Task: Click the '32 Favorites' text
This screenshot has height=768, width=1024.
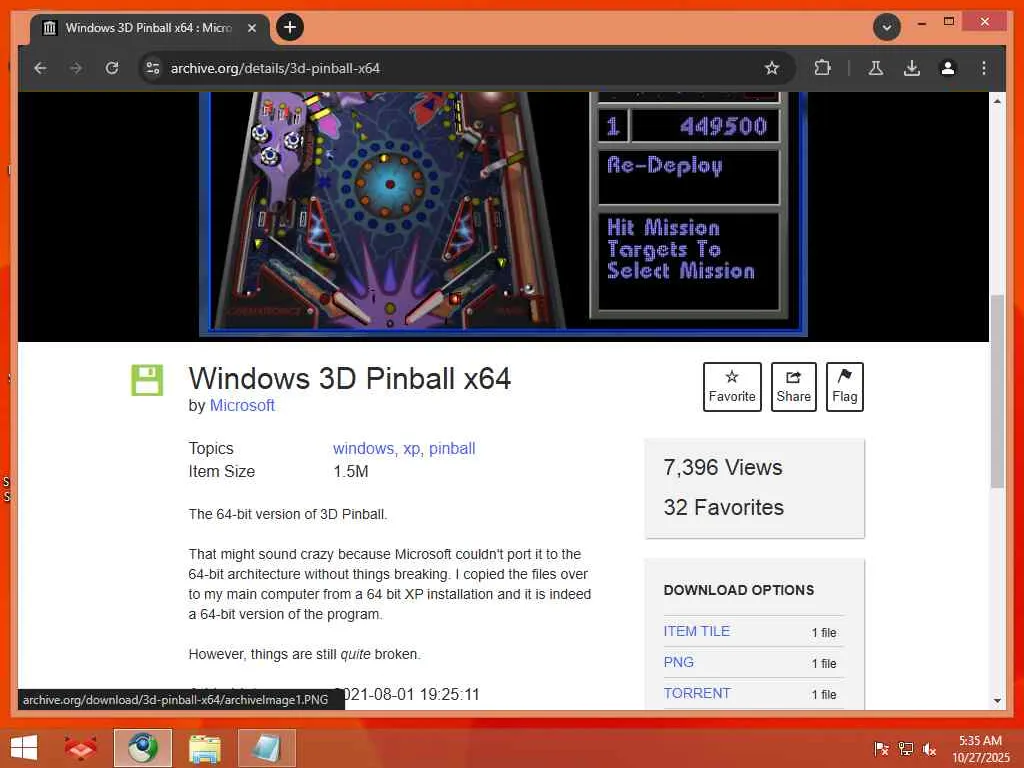Action: [x=724, y=507]
